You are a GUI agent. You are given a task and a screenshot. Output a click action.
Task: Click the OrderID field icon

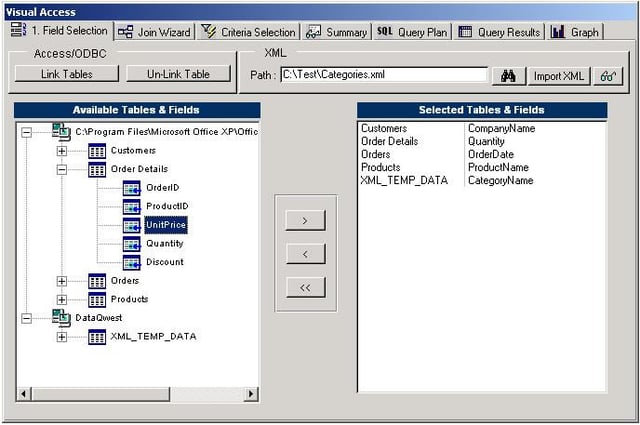(x=131, y=188)
